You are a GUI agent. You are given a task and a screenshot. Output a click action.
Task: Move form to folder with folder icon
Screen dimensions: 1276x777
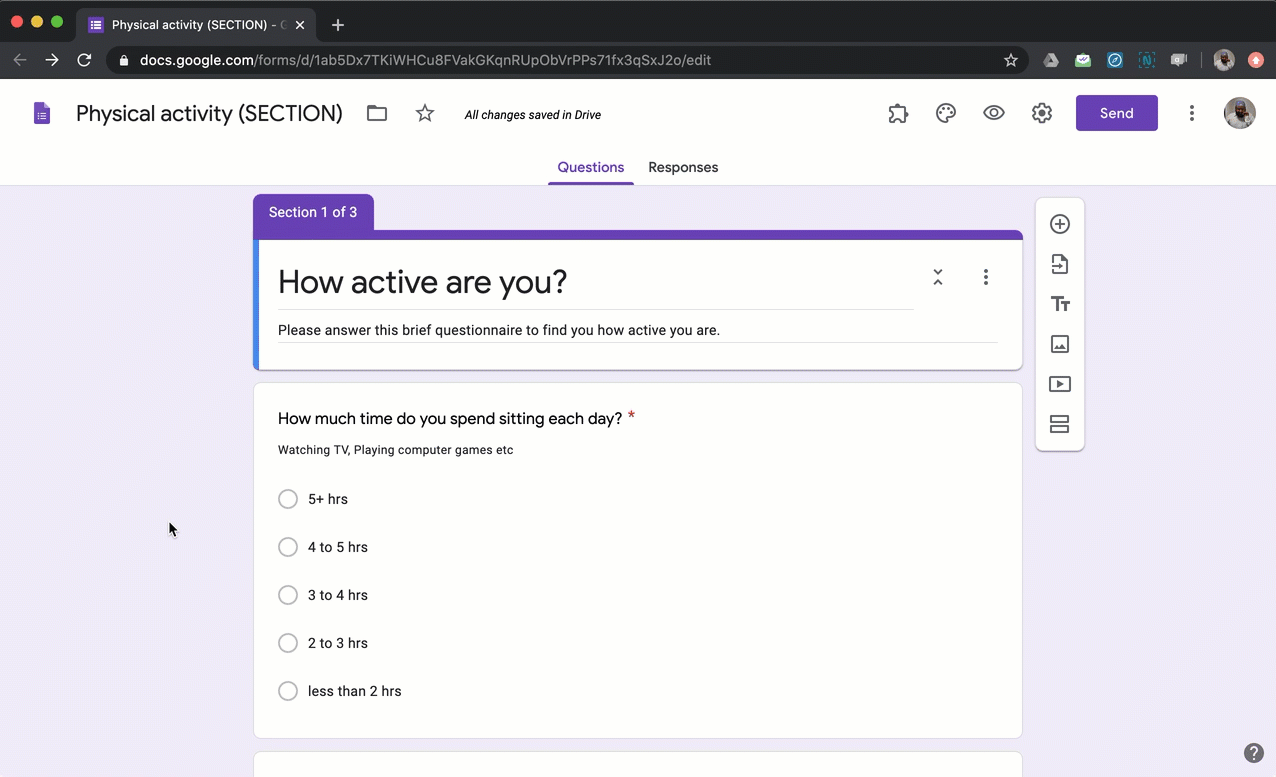[x=376, y=113]
